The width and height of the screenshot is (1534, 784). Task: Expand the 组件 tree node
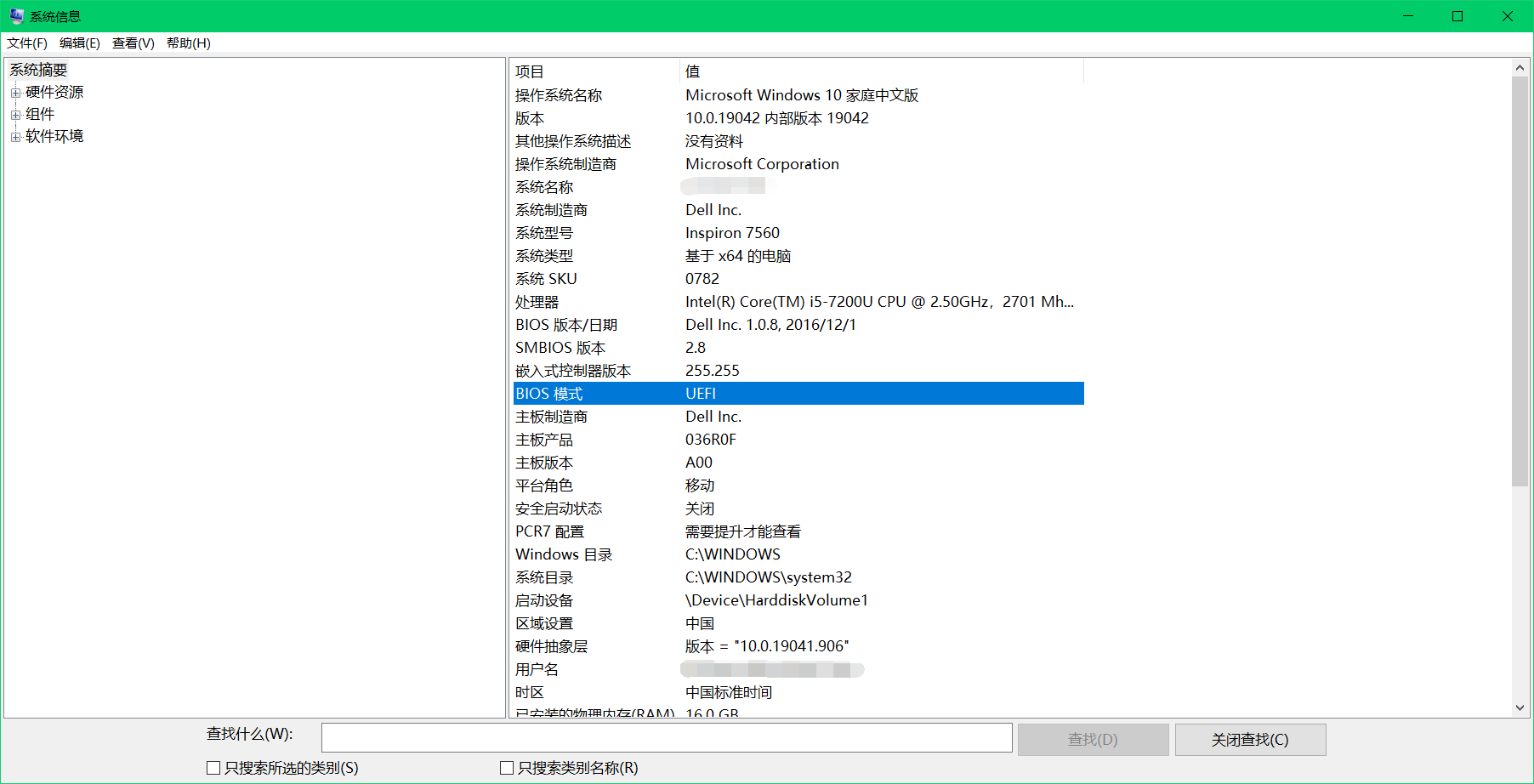click(14, 113)
